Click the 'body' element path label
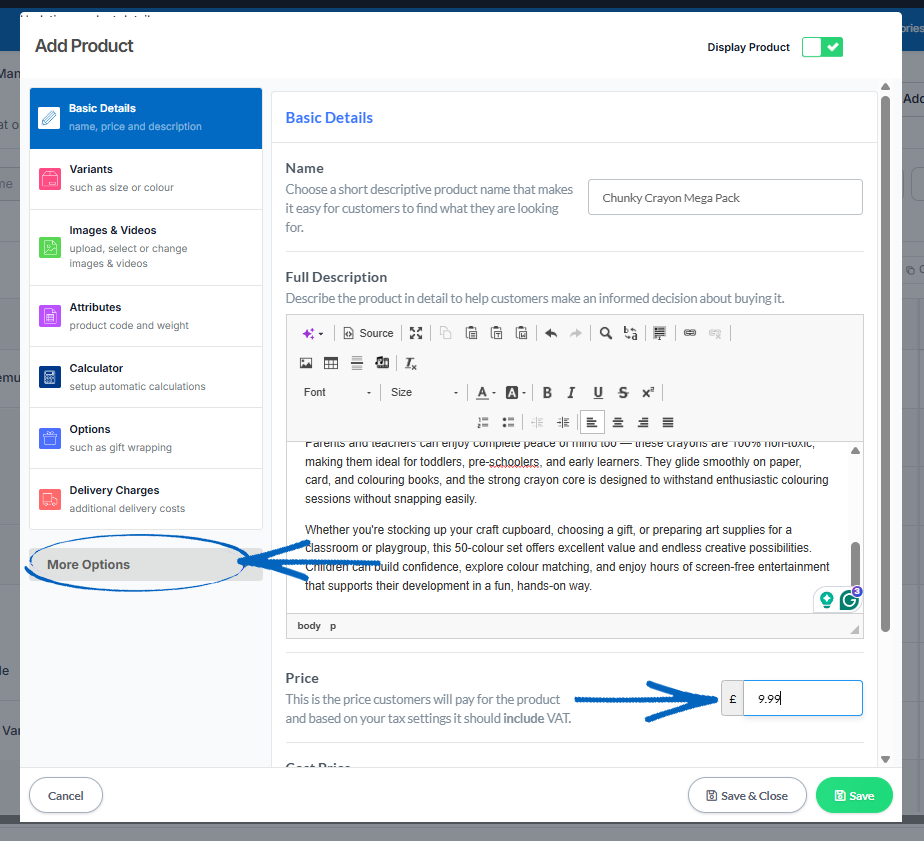The height and width of the screenshot is (841, 924). (309, 626)
